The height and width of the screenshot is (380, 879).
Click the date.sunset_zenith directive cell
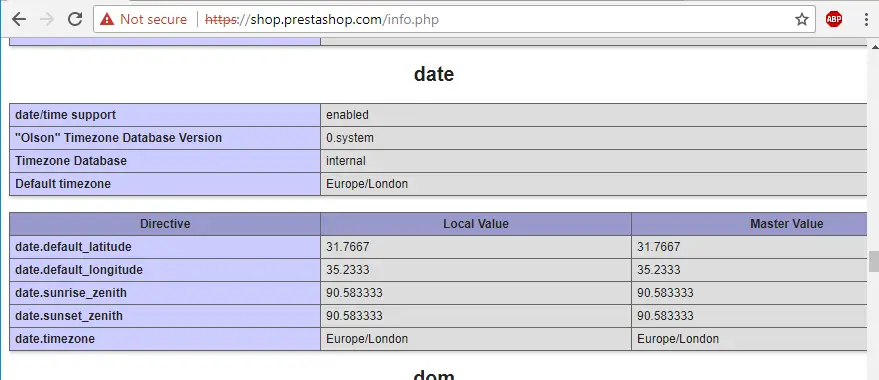point(165,316)
